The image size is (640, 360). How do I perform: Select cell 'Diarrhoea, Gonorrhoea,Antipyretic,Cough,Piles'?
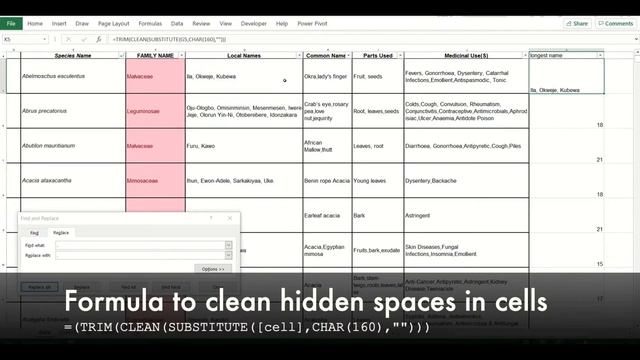(x=467, y=146)
